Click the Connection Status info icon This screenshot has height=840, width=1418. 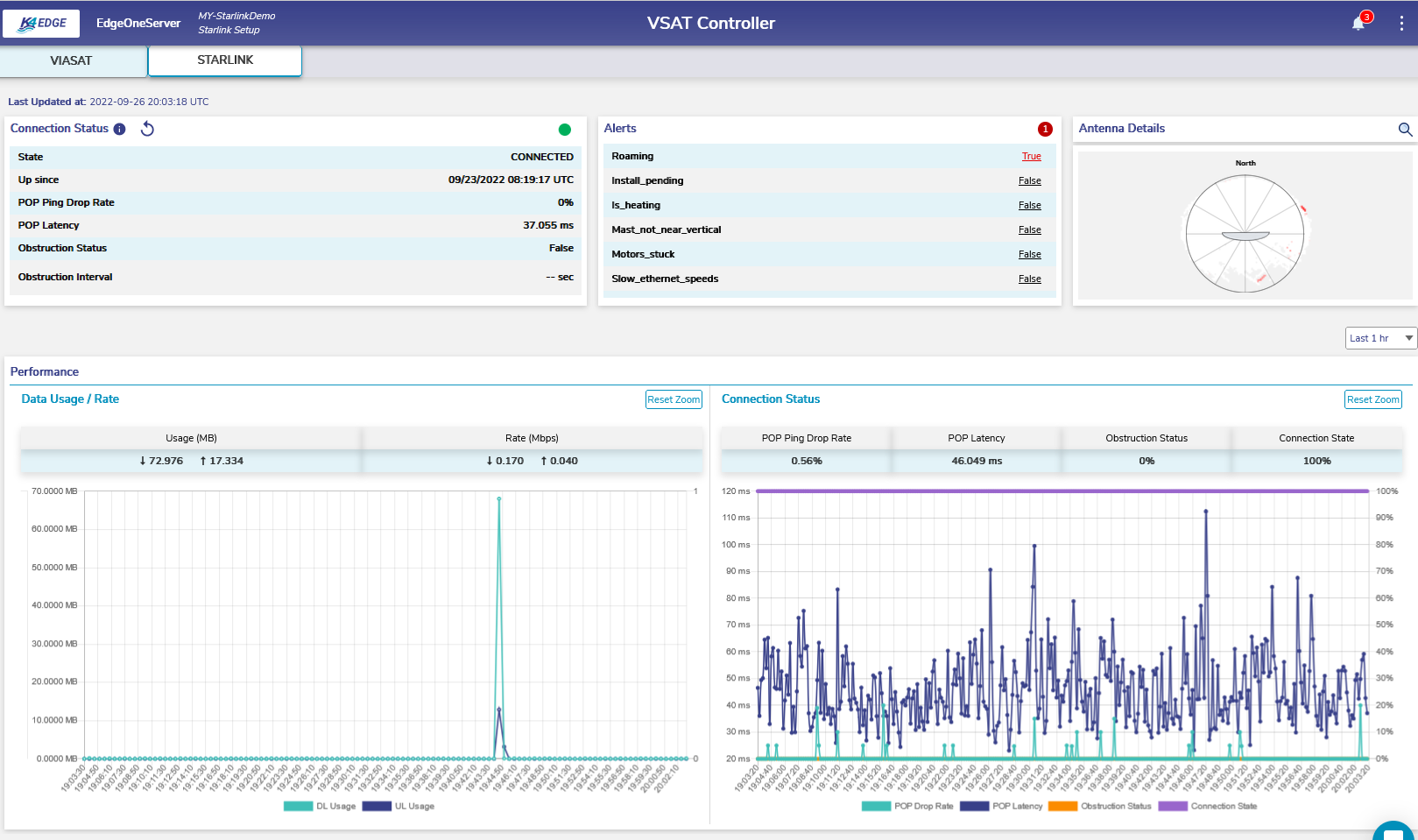[x=120, y=130]
